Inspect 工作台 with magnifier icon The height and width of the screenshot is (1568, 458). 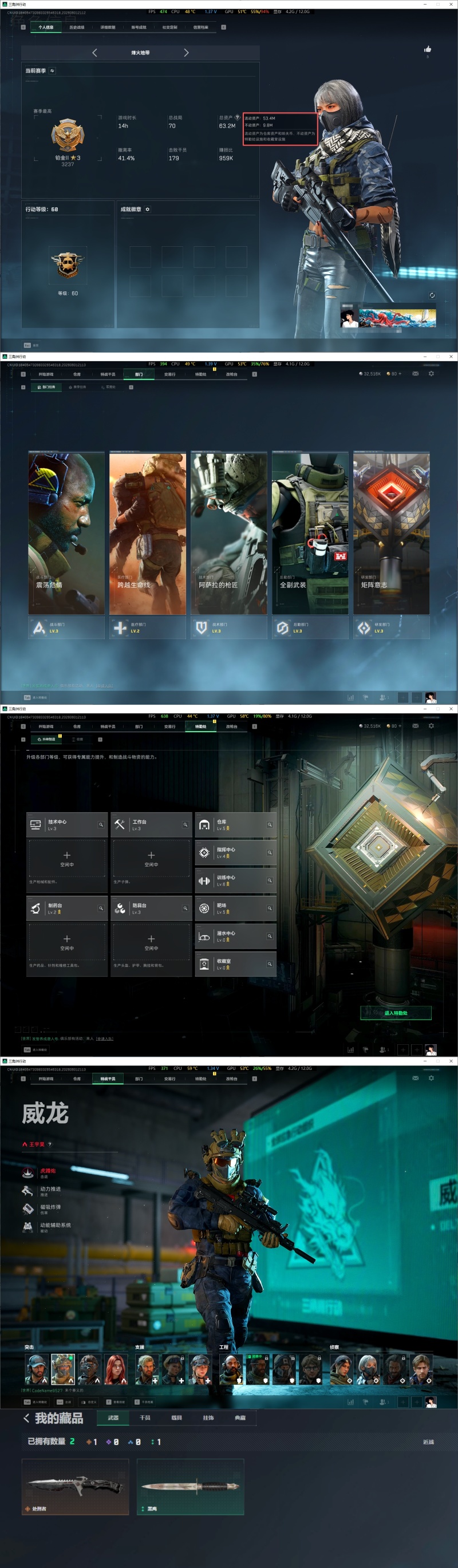(x=185, y=825)
